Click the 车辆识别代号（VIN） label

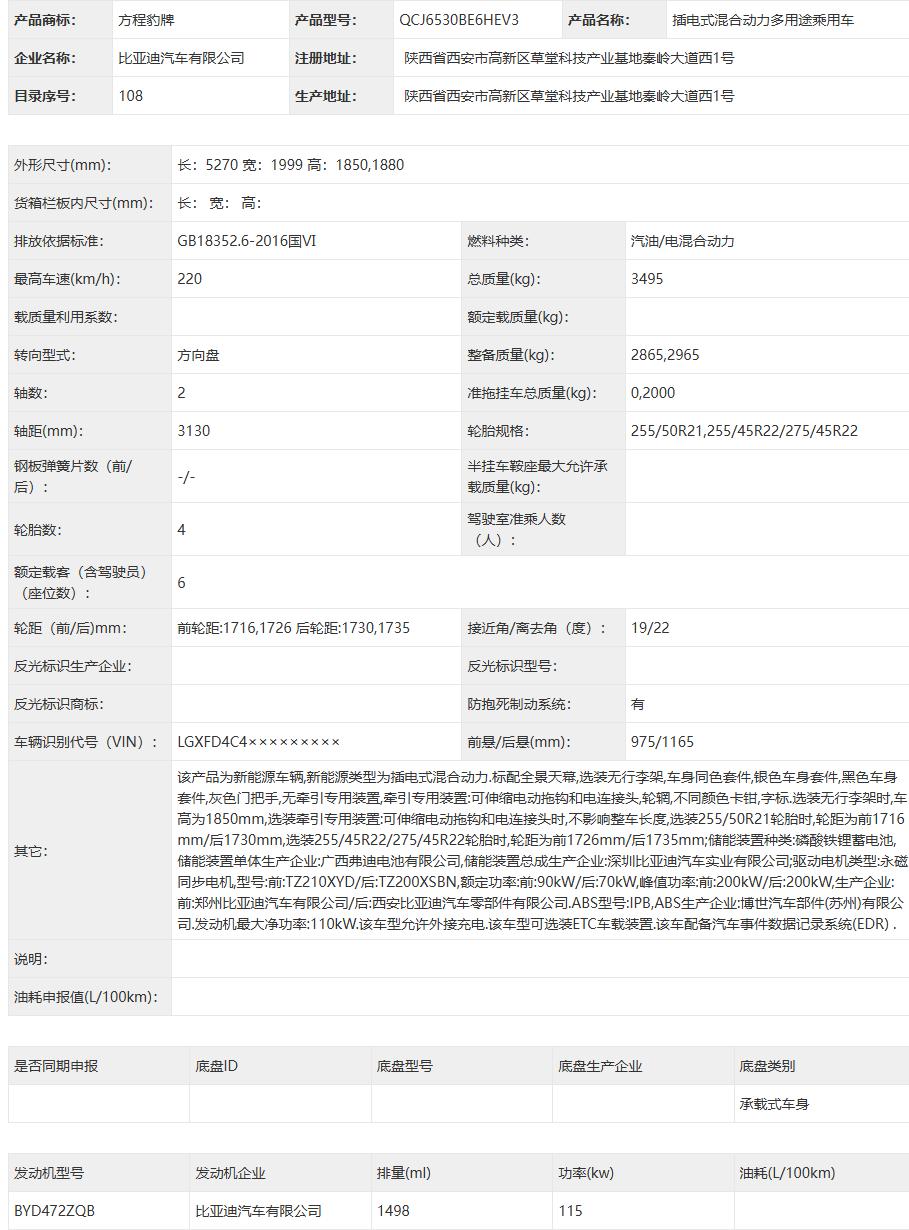(86, 742)
